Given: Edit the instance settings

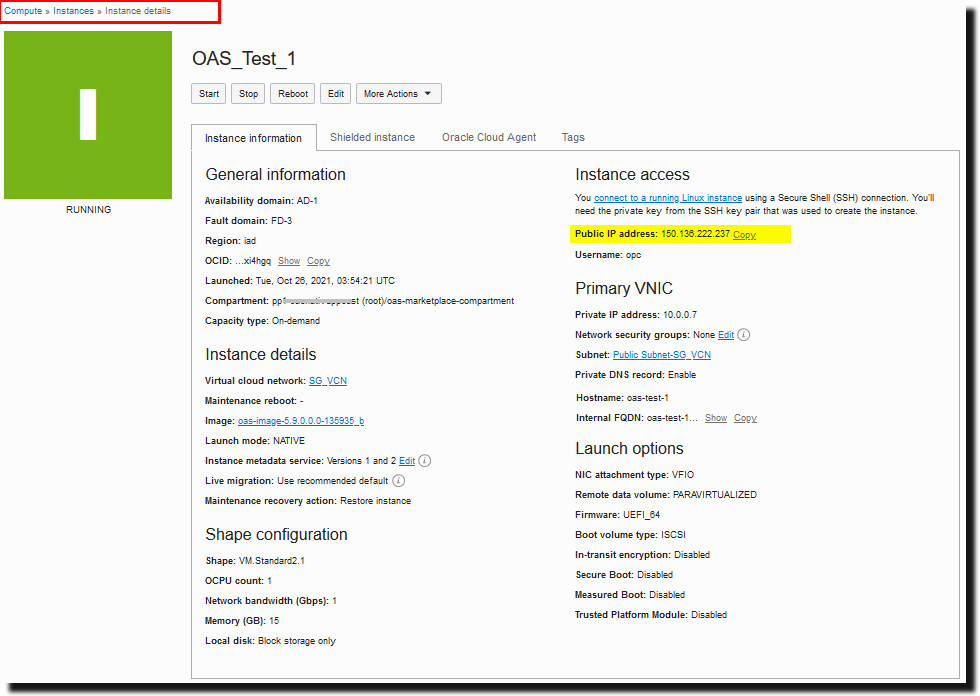Looking at the screenshot, I should 335,93.
